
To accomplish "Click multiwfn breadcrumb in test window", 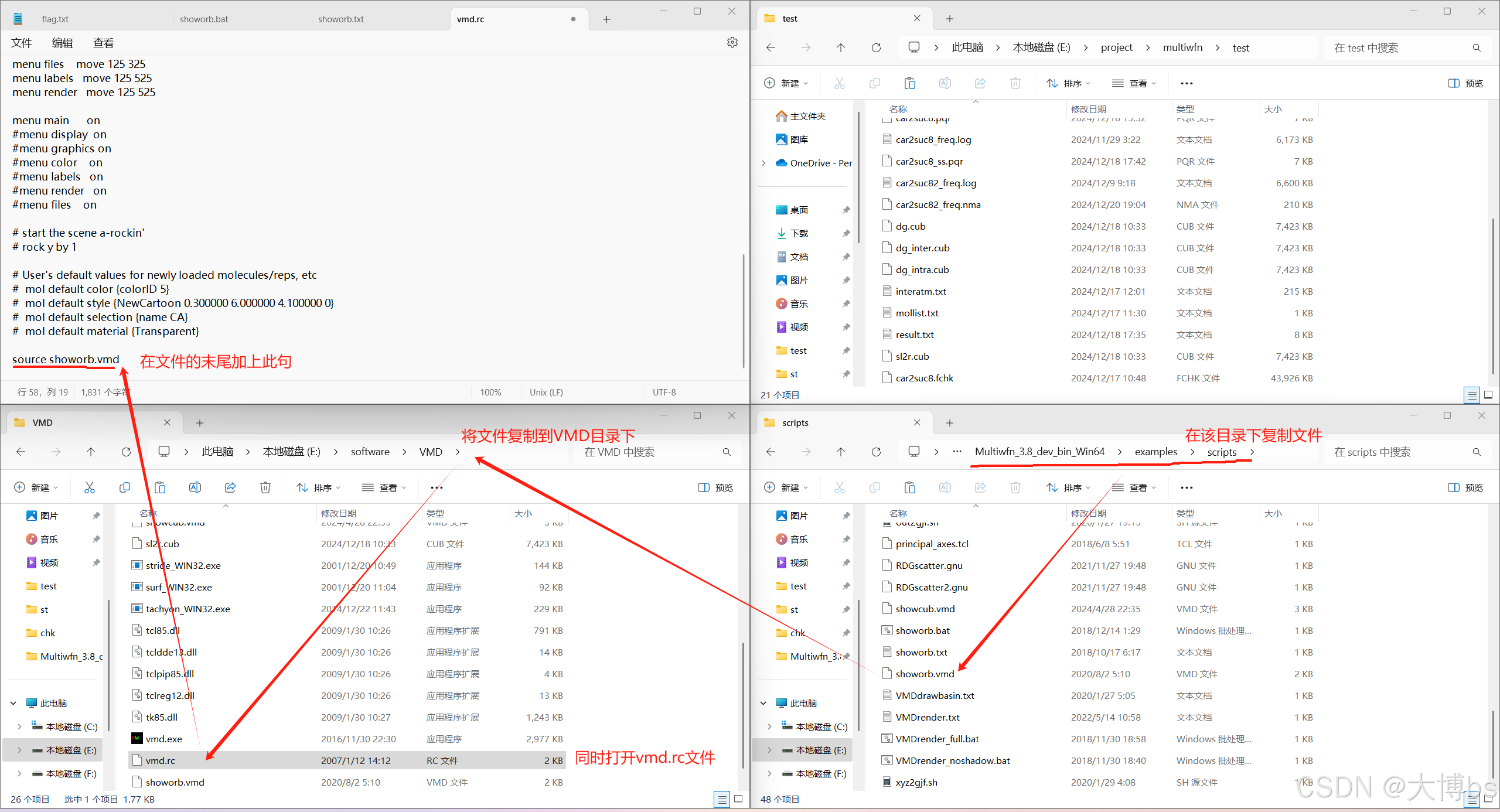I will (x=1182, y=47).
